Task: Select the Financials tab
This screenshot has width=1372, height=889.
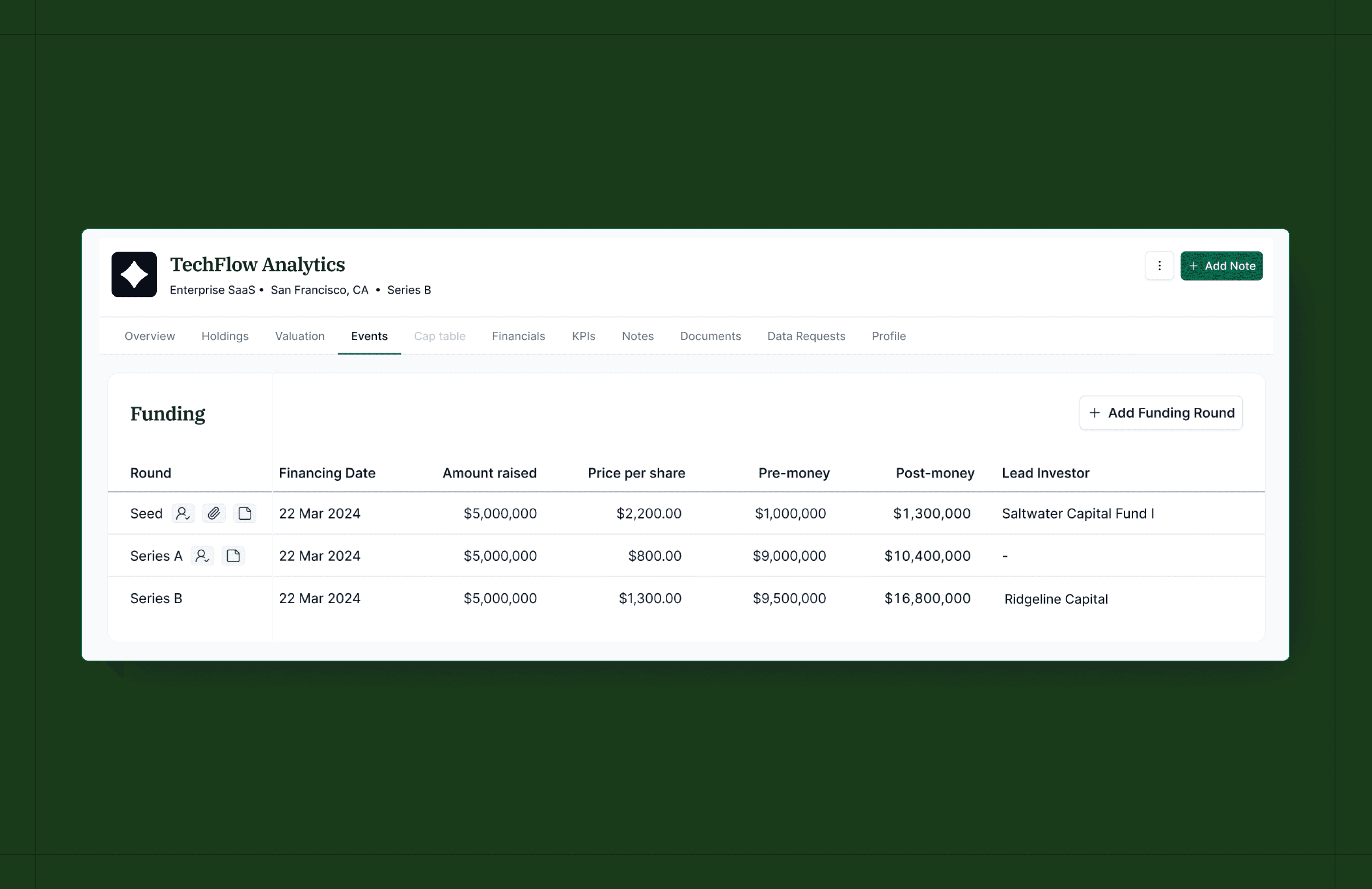Action: coord(518,336)
